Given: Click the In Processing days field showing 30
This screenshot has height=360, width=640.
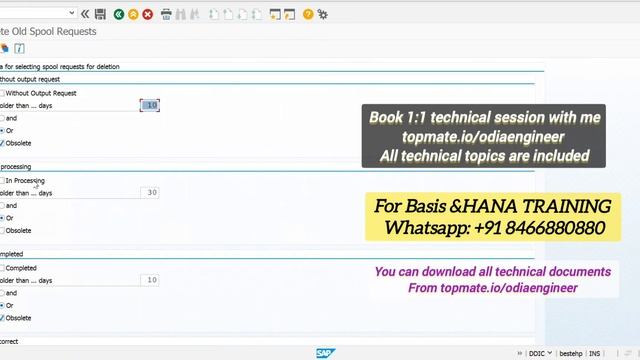Looking at the screenshot, I should coord(150,193).
